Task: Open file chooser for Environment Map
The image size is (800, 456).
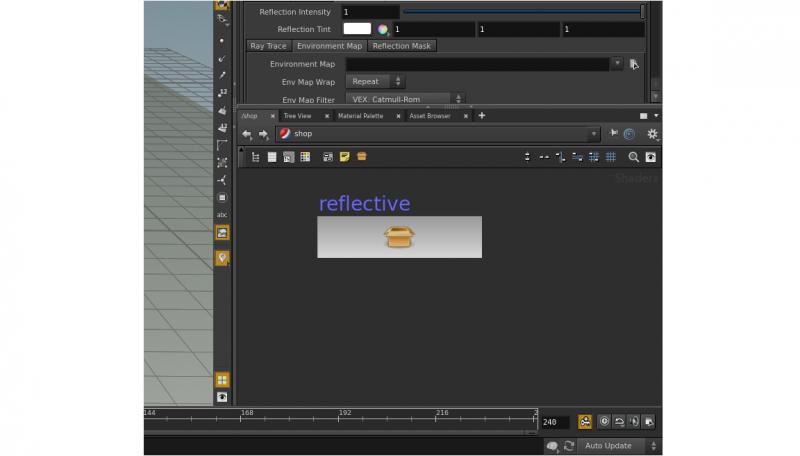Action: [x=634, y=64]
